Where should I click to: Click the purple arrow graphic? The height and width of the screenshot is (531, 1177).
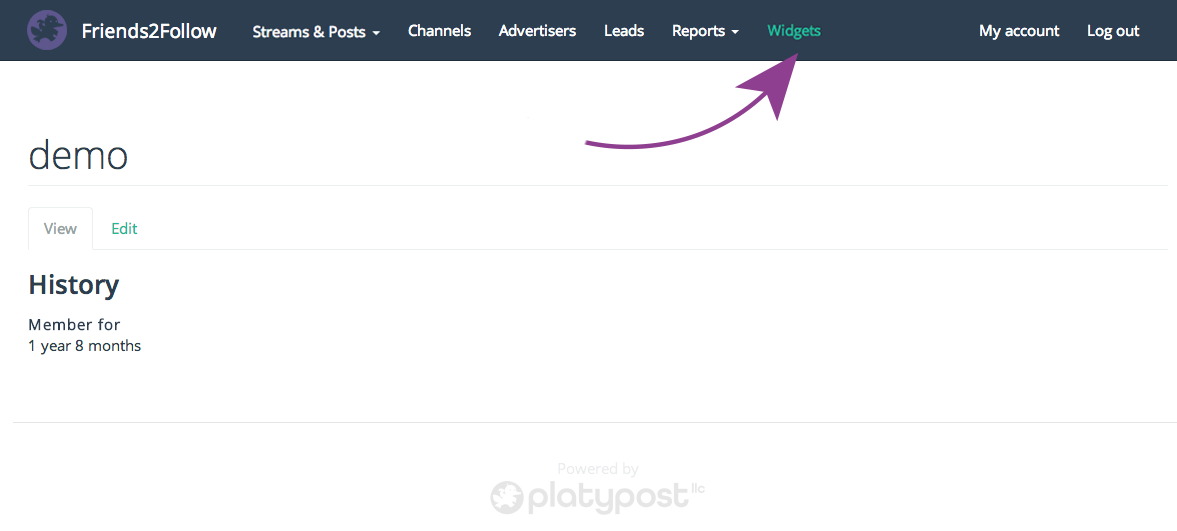tap(700, 115)
